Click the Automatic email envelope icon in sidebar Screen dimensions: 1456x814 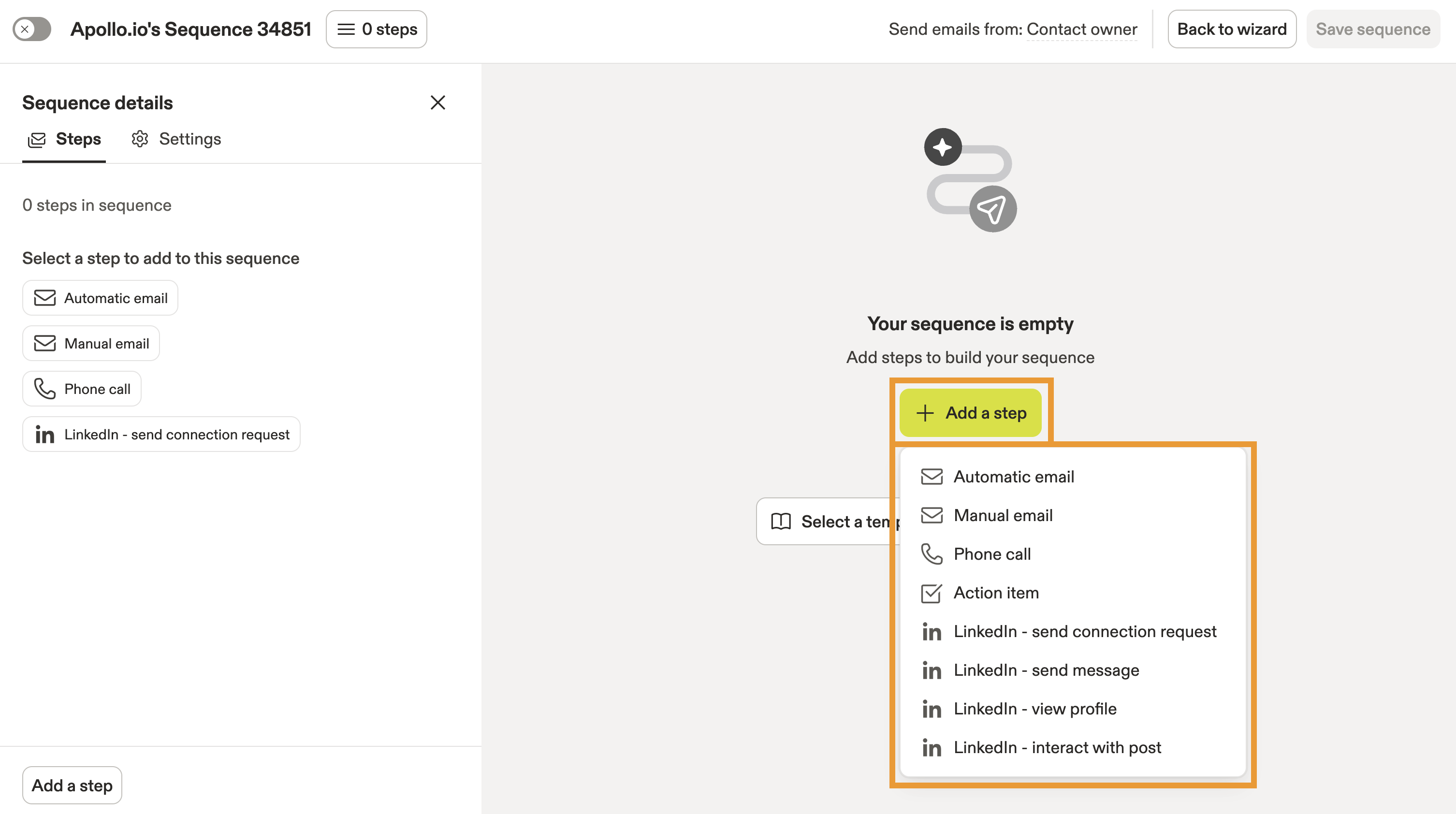coord(44,298)
